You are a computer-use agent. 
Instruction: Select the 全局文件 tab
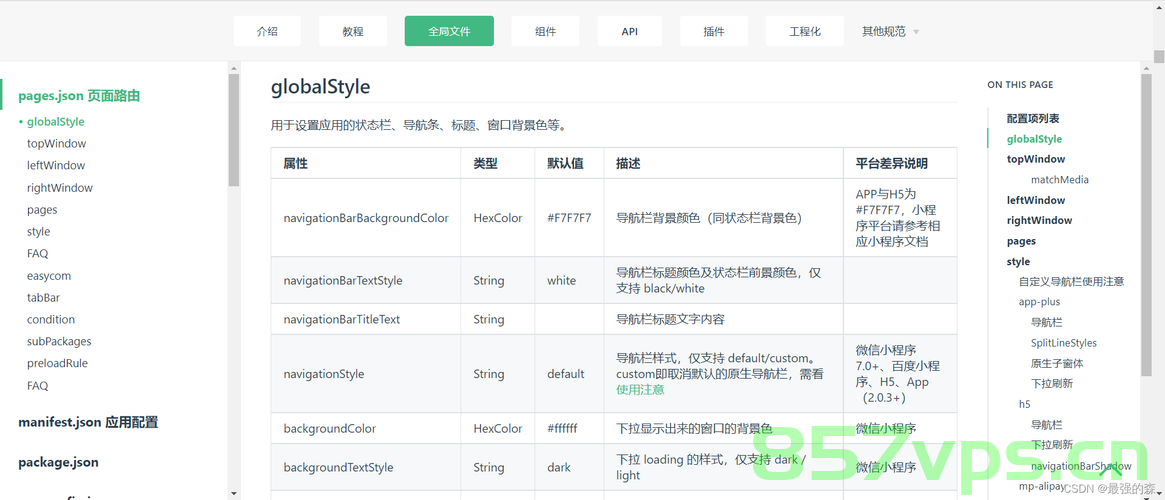449,31
